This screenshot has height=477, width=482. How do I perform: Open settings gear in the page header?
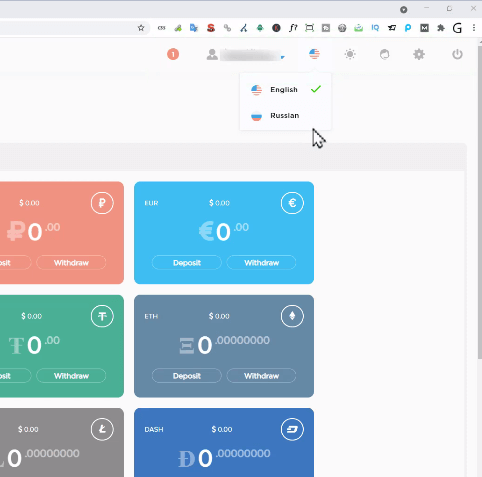coord(419,54)
